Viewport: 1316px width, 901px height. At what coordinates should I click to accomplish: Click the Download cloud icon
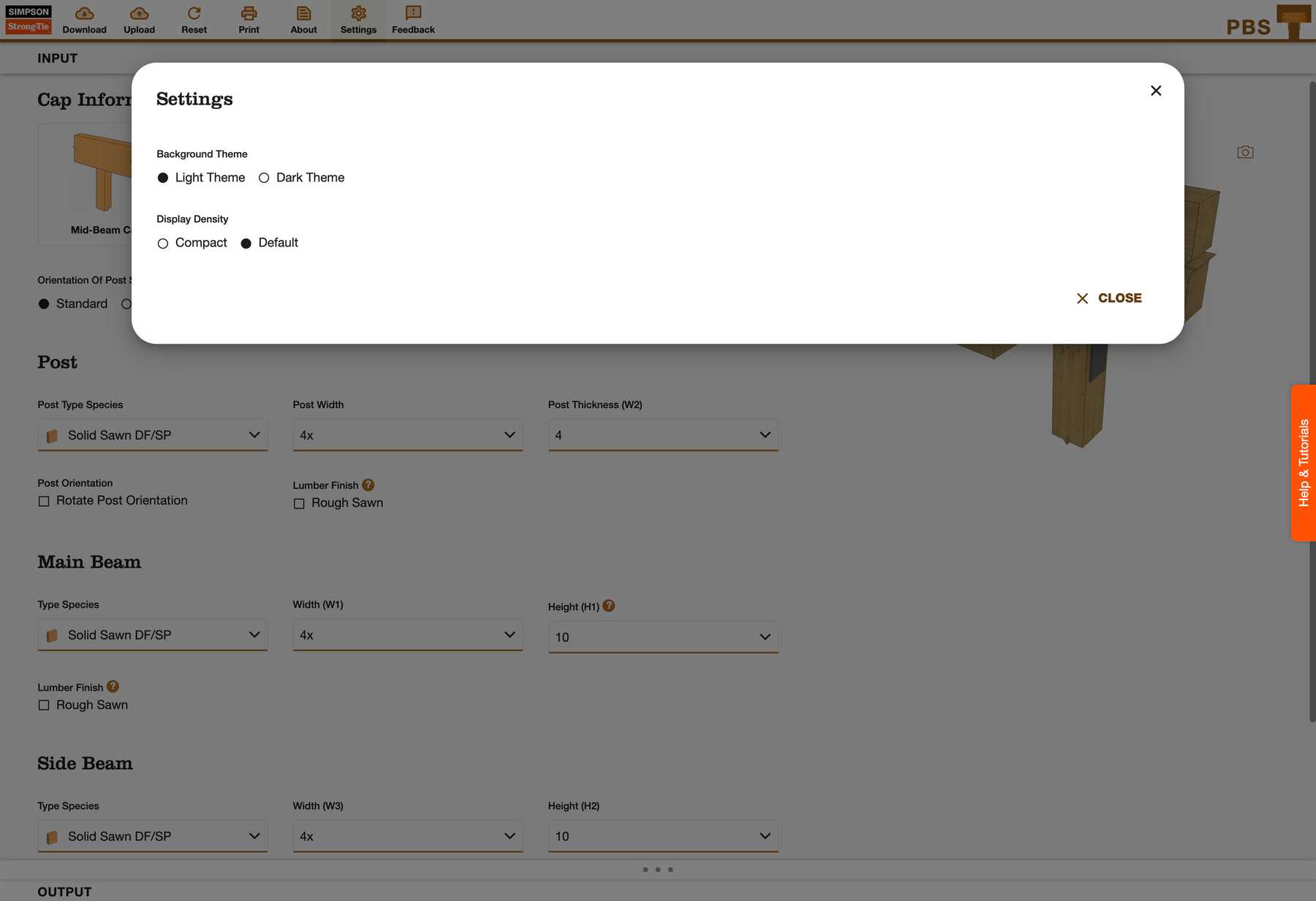click(x=84, y=14)
